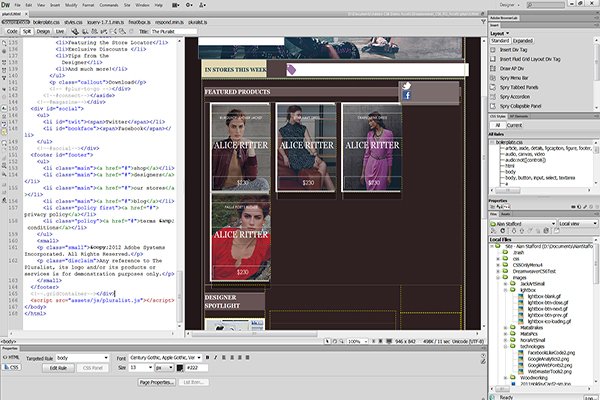Switch Properties to CSS mode
600x400 pixels.
pos(11,367)
